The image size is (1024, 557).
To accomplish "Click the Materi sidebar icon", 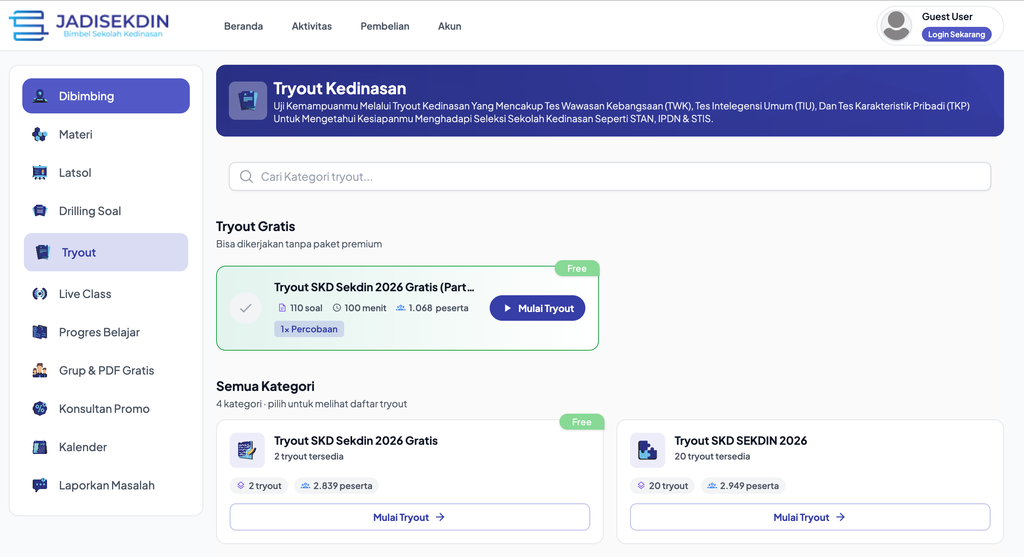I will coord(40,135).
